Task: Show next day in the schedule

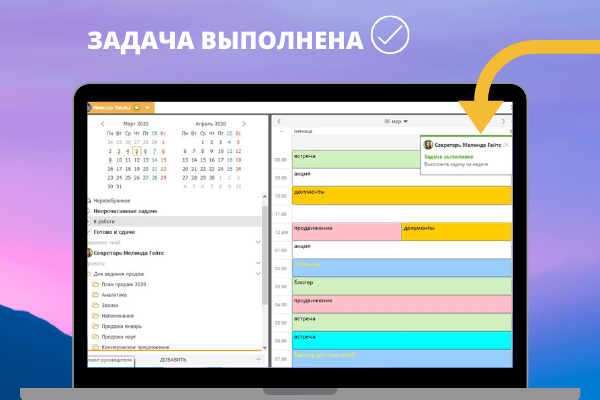Action: click(x=503, y=122)
